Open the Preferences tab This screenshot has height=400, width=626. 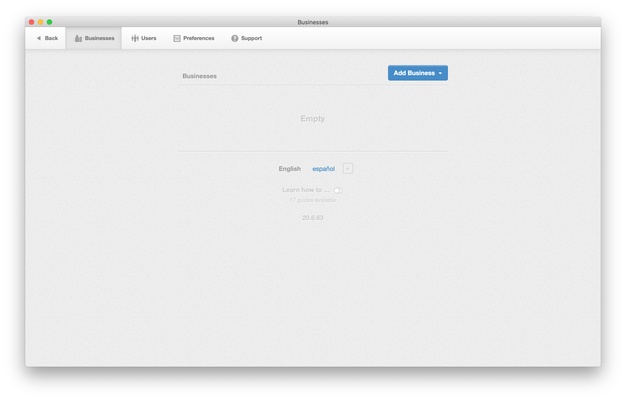tap(194, 38)
